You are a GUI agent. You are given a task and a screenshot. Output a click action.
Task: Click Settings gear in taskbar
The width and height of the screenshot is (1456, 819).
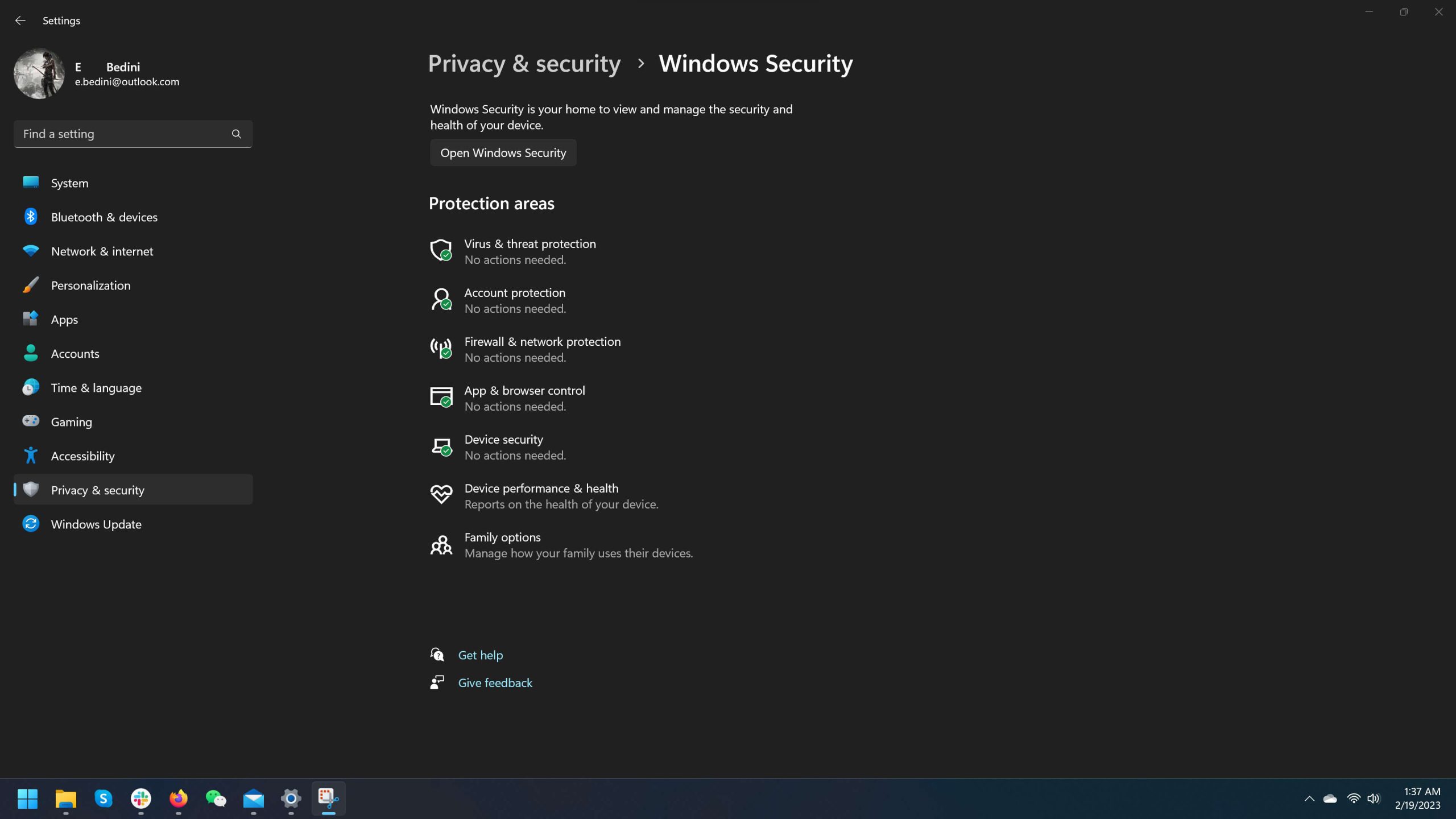[x=291, y=799]
